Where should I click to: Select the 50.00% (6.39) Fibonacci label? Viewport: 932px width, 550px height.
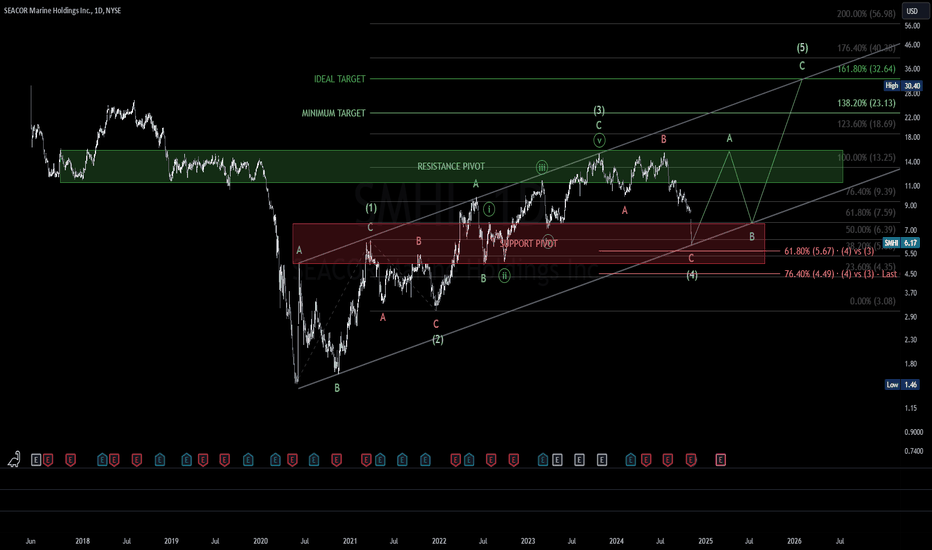click(870, 230)
